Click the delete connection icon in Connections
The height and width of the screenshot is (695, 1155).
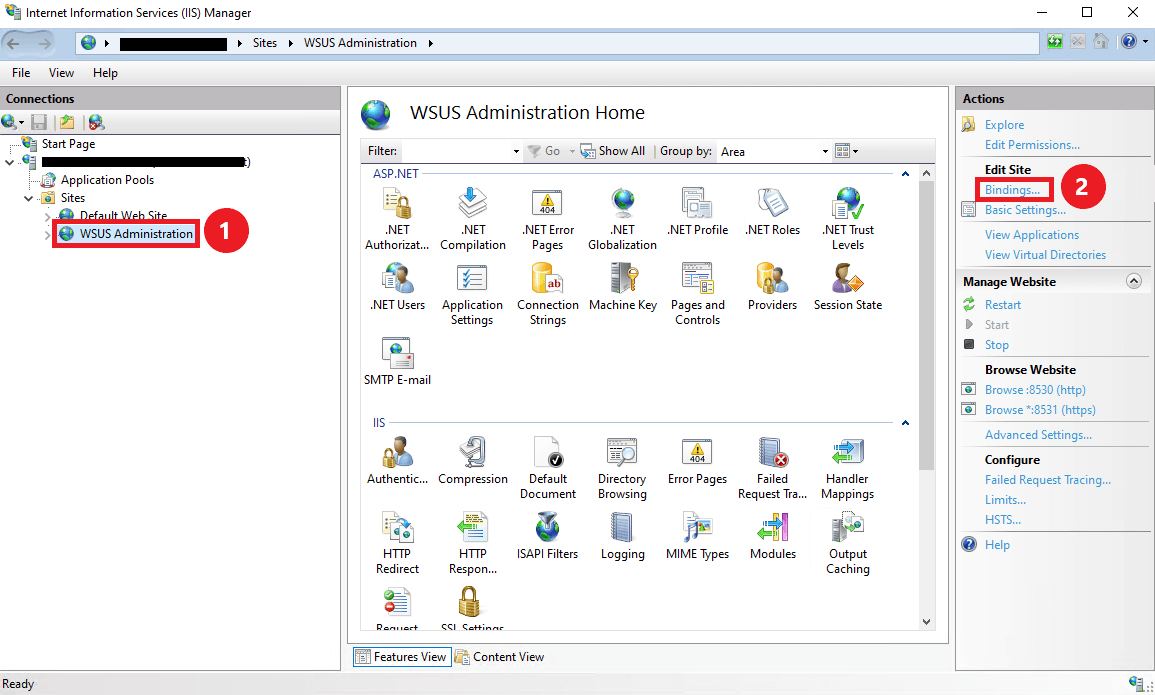(96, 122)
